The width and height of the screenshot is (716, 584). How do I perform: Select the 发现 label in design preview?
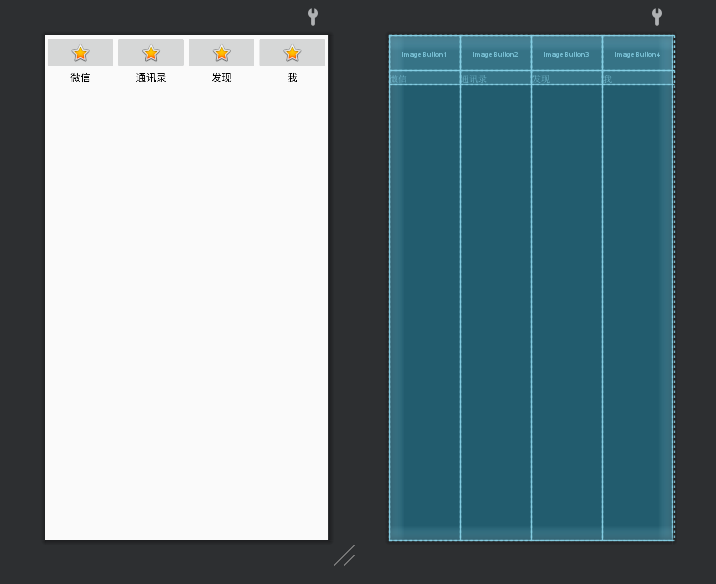tap(221, 78)
